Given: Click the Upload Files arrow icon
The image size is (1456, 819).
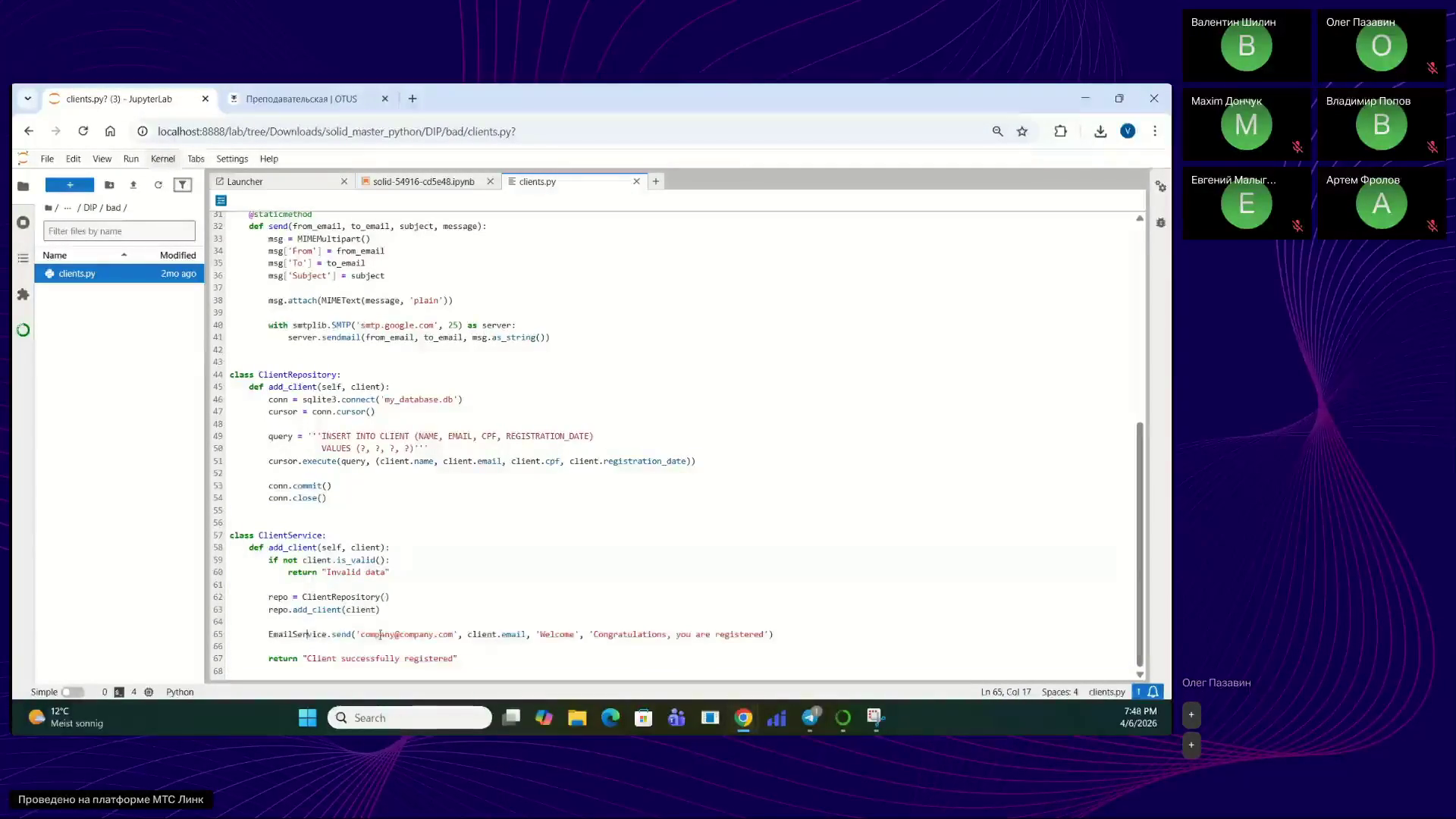Looking at the screenshot, I should point(133,185).
